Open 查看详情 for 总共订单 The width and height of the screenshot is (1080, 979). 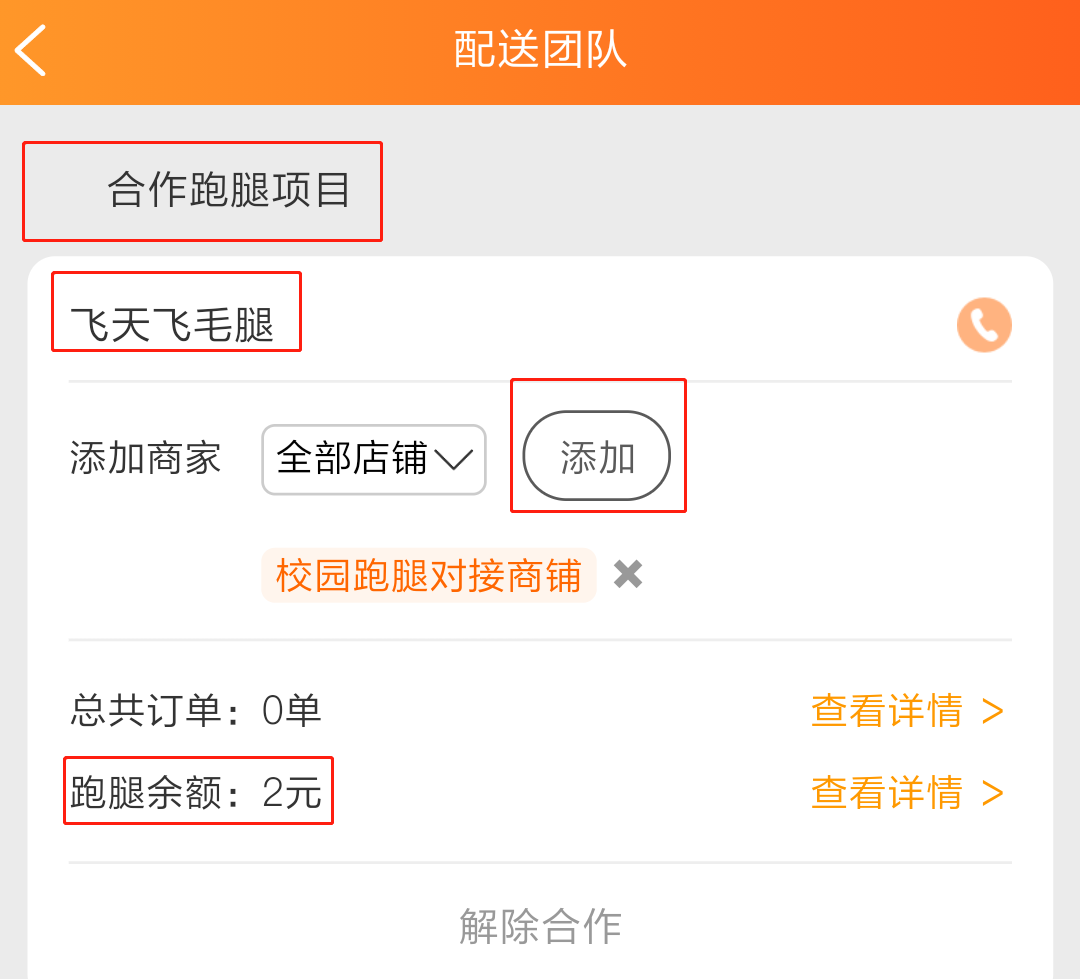pyautogui.click(x=906, y=711)
